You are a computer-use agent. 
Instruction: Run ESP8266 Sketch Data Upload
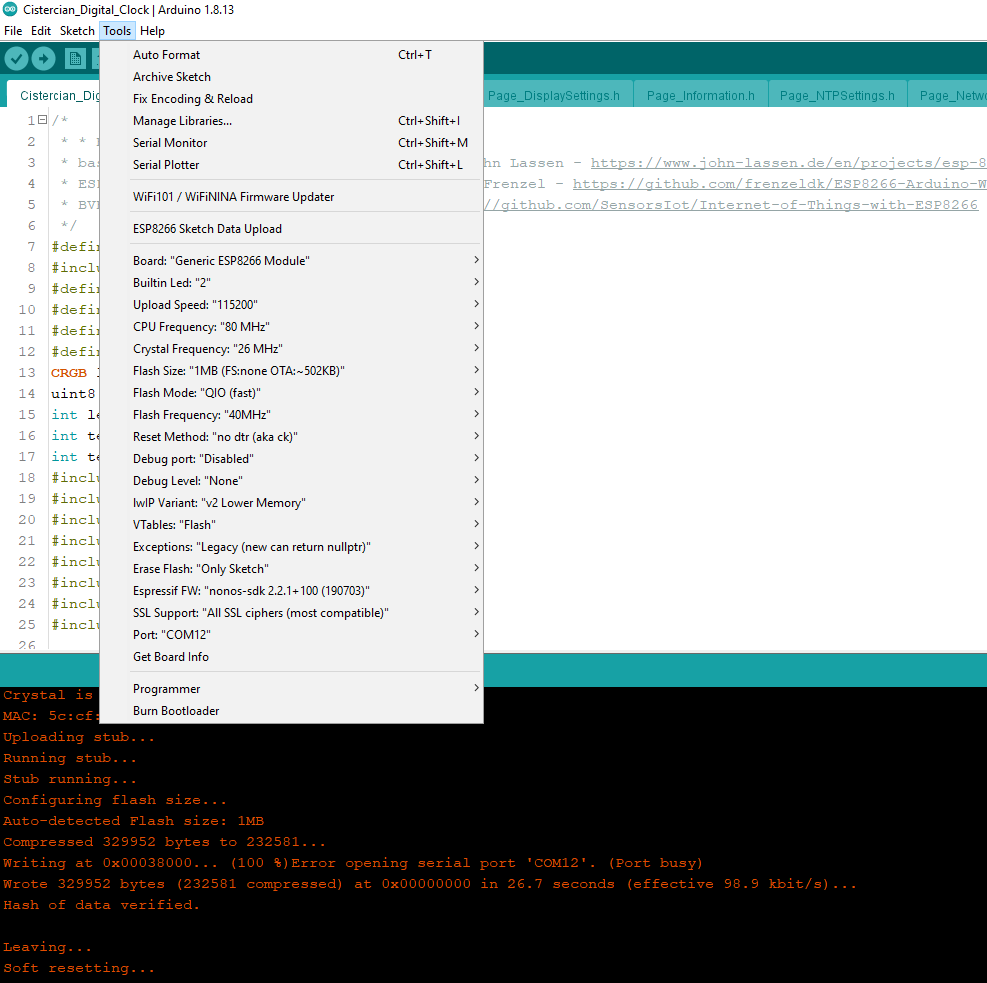291,229
